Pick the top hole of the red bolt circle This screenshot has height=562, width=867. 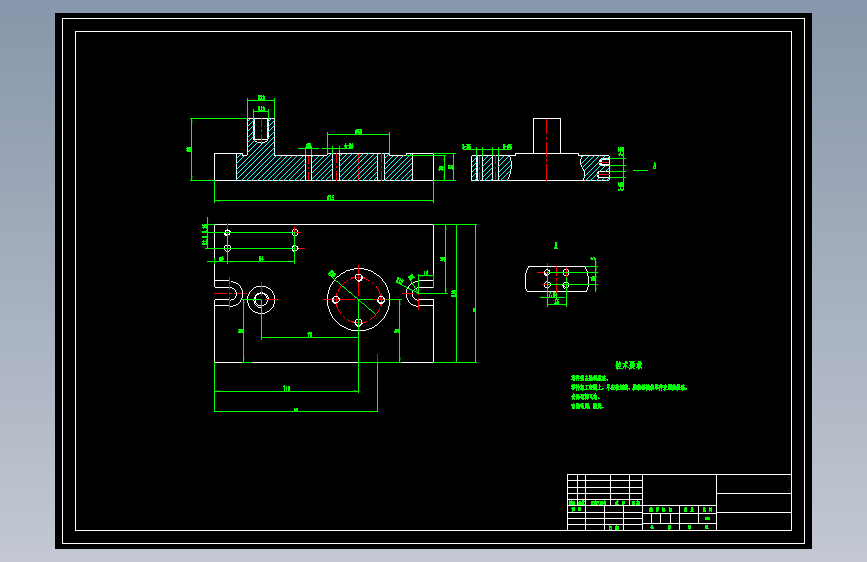[x=358, y=277]
